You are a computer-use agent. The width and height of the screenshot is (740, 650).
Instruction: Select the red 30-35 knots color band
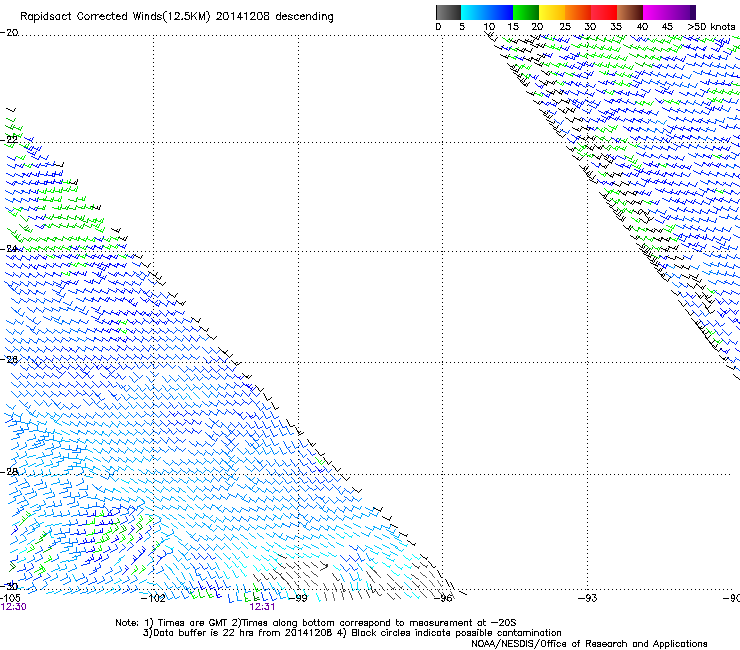tap(604, 12)
